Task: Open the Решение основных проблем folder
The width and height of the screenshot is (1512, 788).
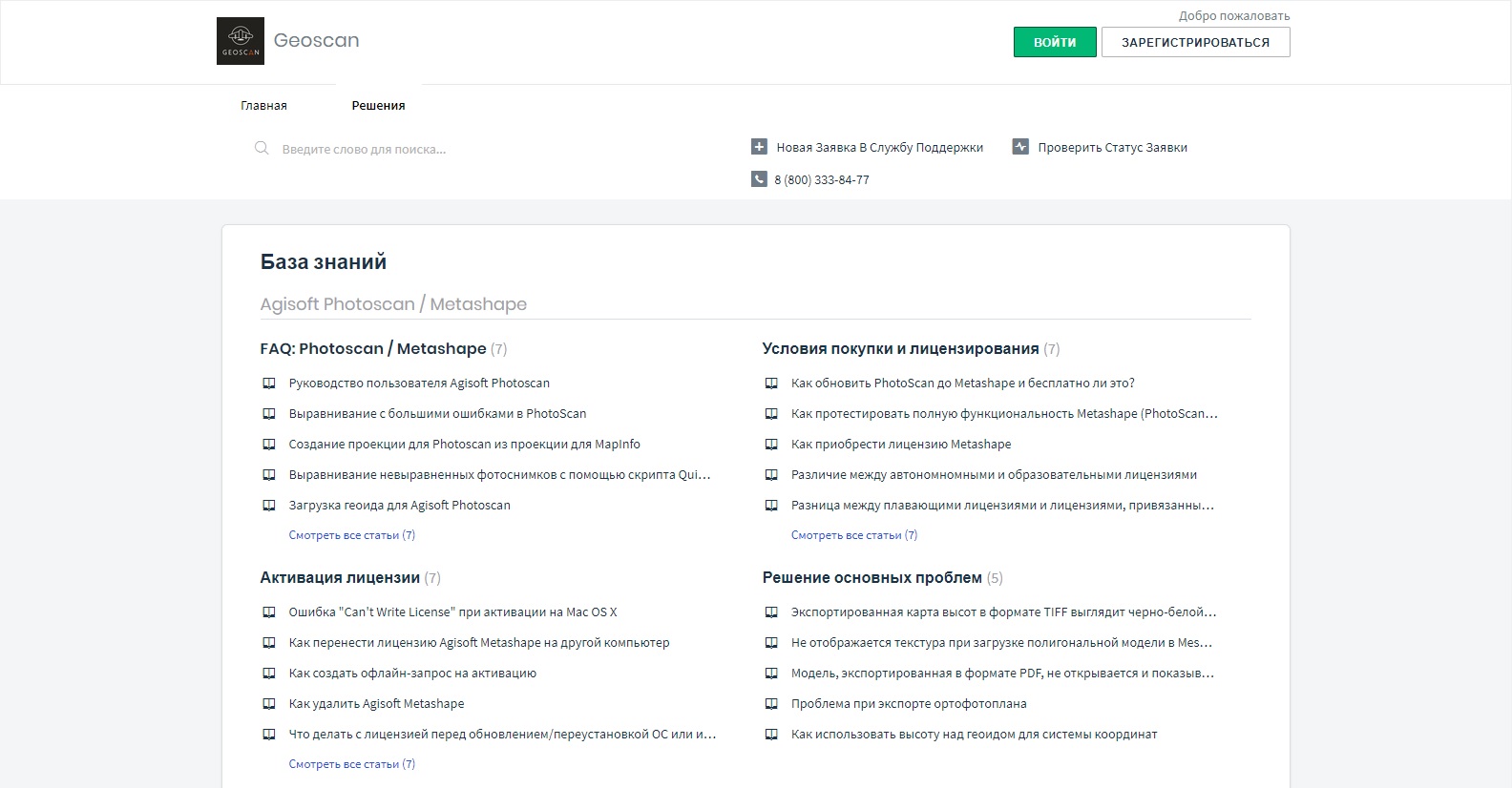Action: pos(871,578)
